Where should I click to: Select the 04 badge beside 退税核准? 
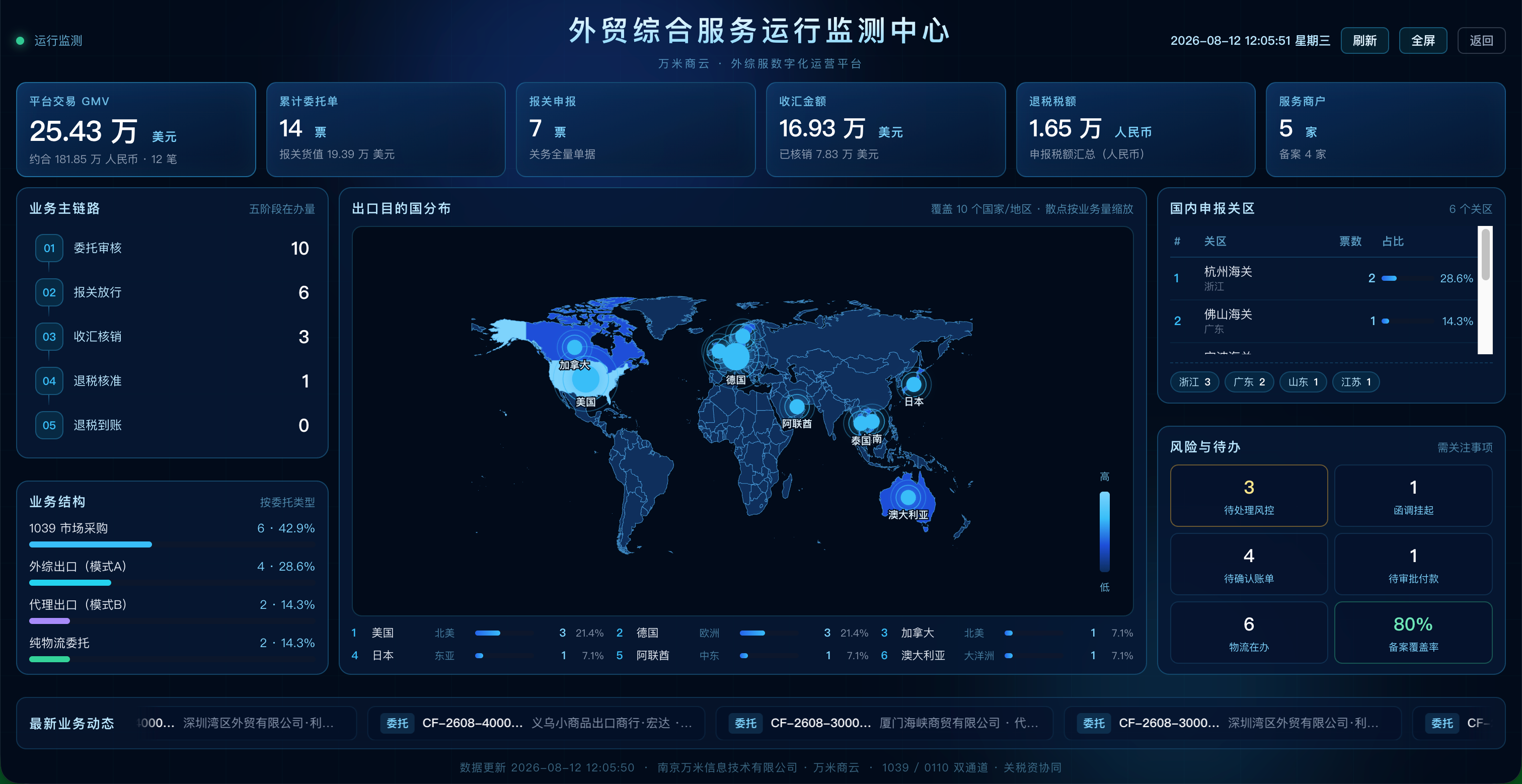pos(49,381)
